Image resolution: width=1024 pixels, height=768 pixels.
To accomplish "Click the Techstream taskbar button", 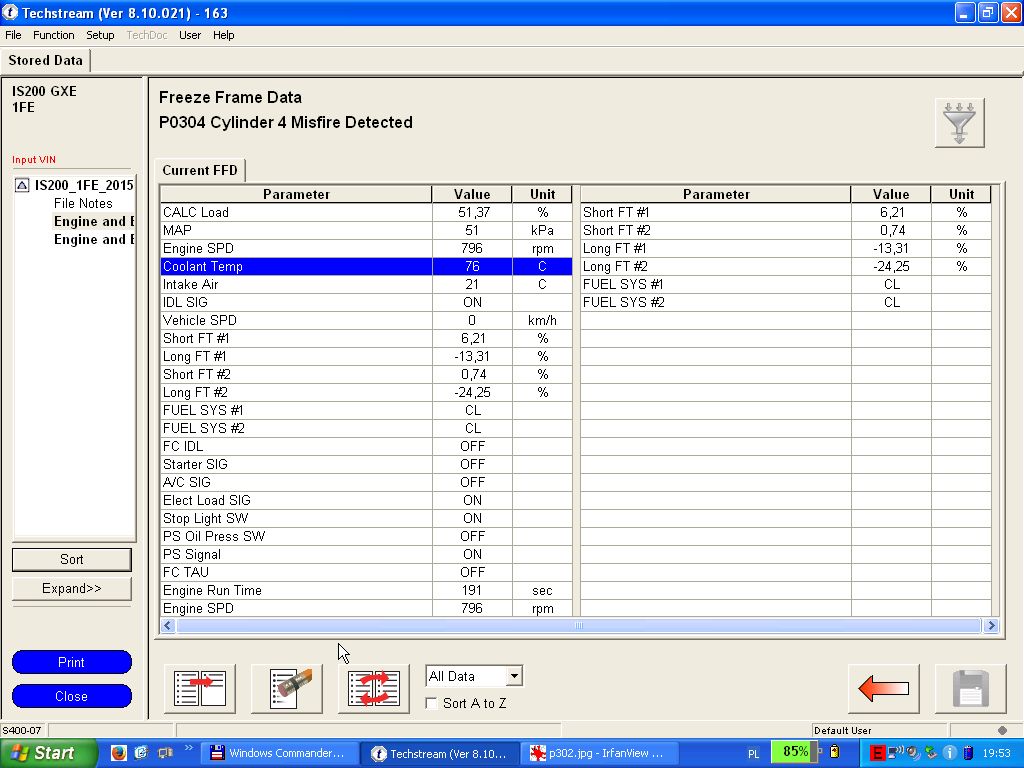I will [440, 753].
